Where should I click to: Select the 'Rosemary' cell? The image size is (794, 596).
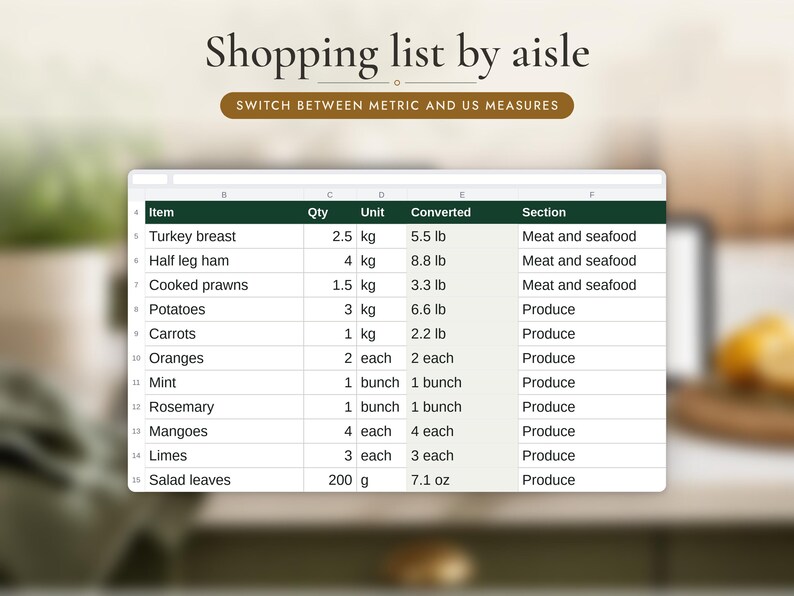pos(224,407)
